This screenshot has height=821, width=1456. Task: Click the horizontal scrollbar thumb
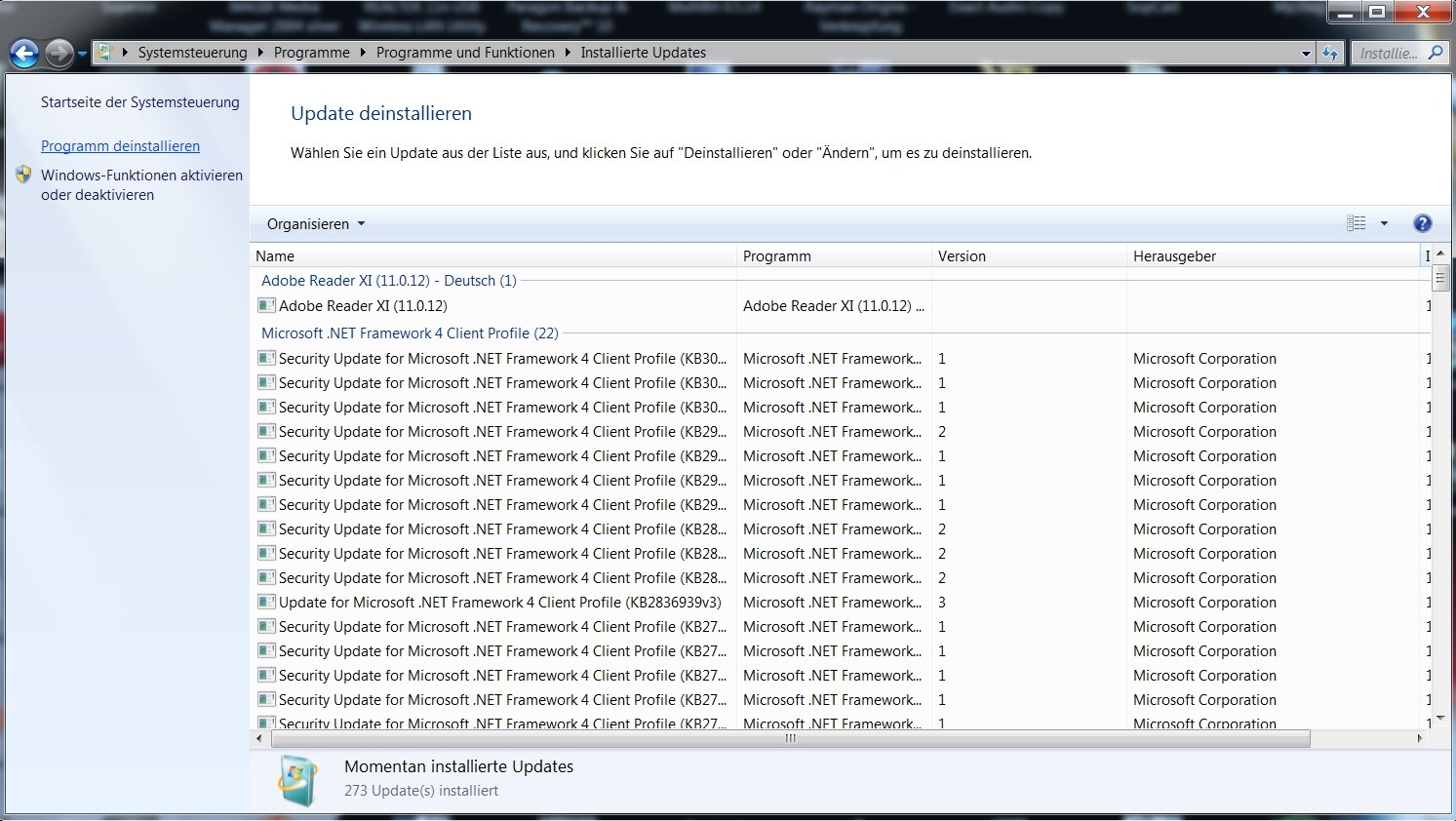click(x=790, y=739)
